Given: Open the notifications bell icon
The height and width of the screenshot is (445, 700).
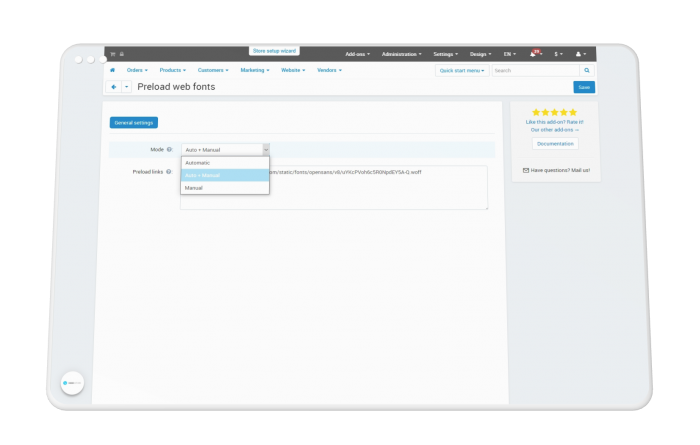Looking at the screenshot, I should tap(533, 54).
